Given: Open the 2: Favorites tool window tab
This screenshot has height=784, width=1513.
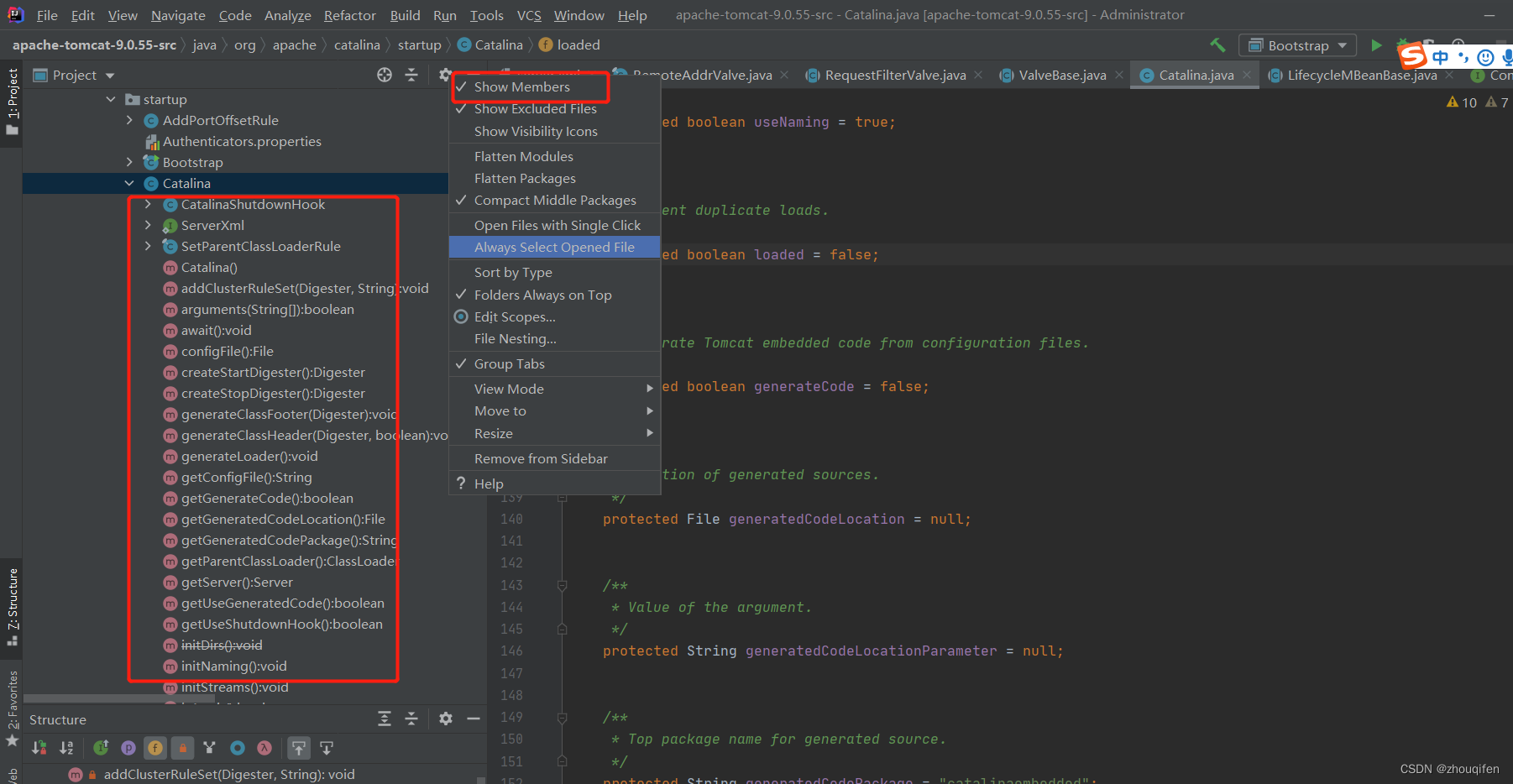Looking at the screenshot, I should (12, 708).
